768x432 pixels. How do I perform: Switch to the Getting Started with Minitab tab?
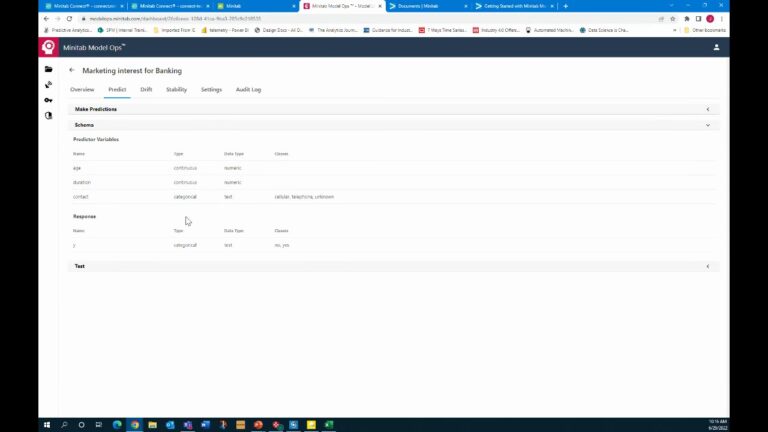[514, 6]
